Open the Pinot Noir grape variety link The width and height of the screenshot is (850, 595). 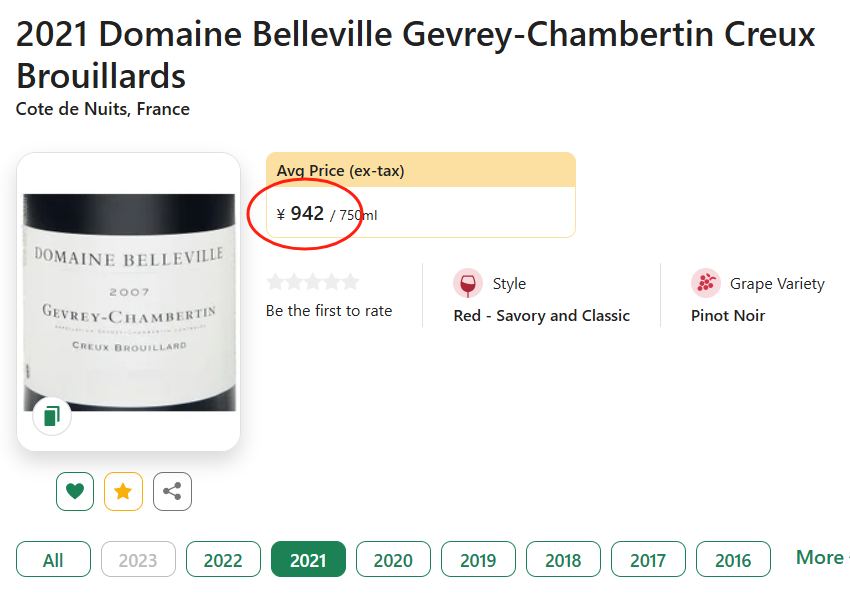pyautogui.click(x=728, y=316)
